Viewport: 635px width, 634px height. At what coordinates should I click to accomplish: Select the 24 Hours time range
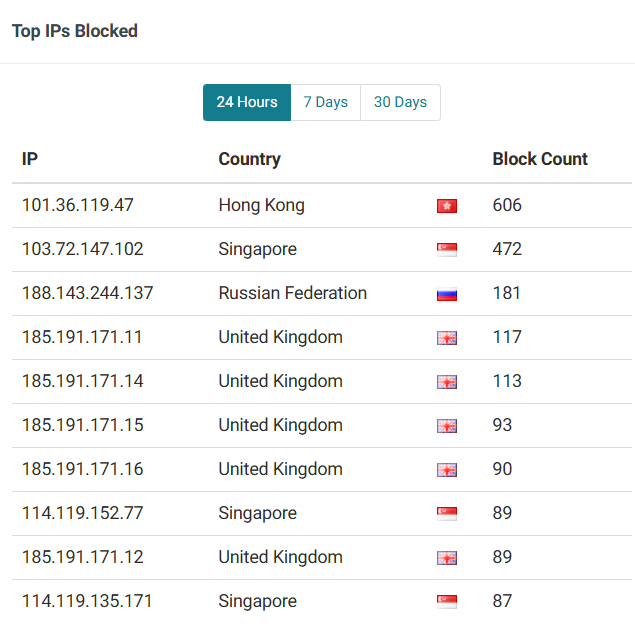click(x=247, y=102)
